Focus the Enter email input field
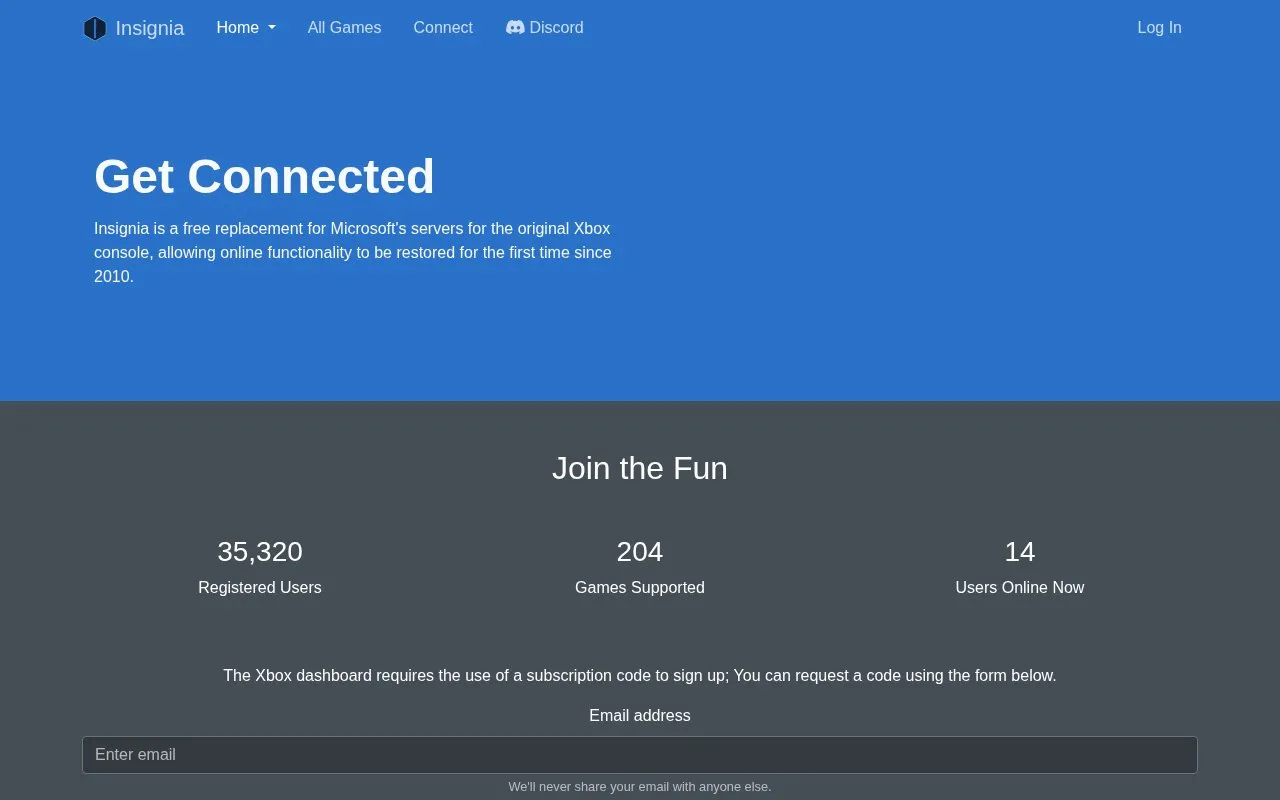1280x800 pixels. [x=640, y=755]
